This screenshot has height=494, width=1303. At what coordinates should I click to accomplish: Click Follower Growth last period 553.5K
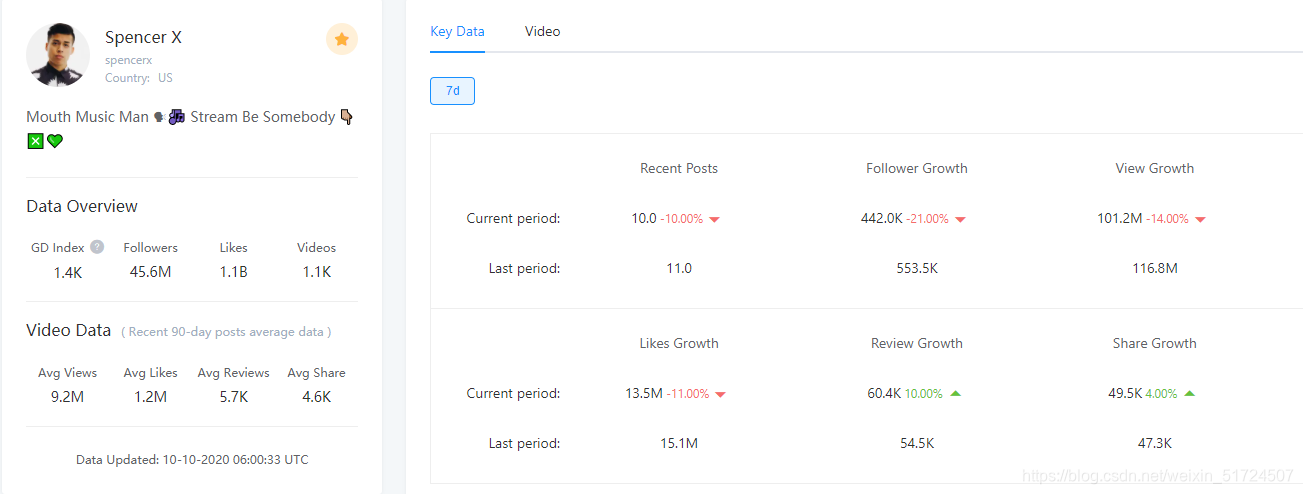click(x=917, y=268)
